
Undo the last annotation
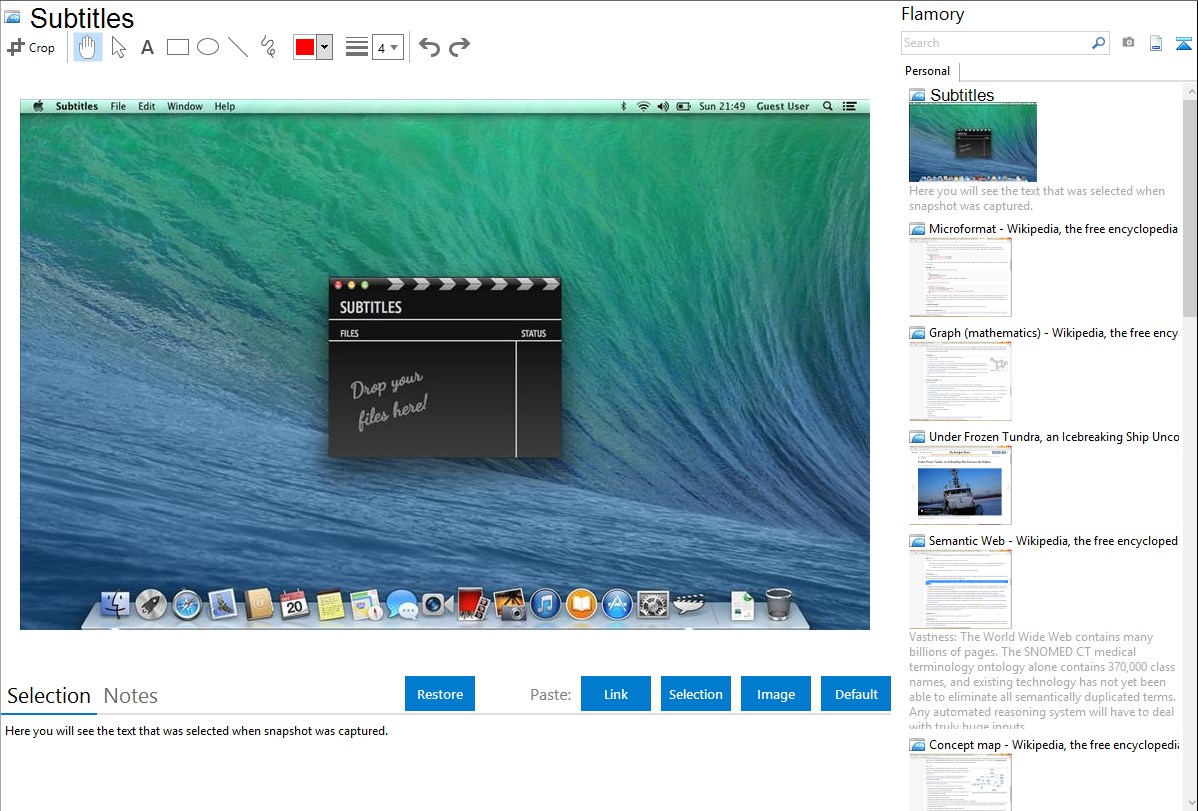pyautogui.click(x=429, y=47)
